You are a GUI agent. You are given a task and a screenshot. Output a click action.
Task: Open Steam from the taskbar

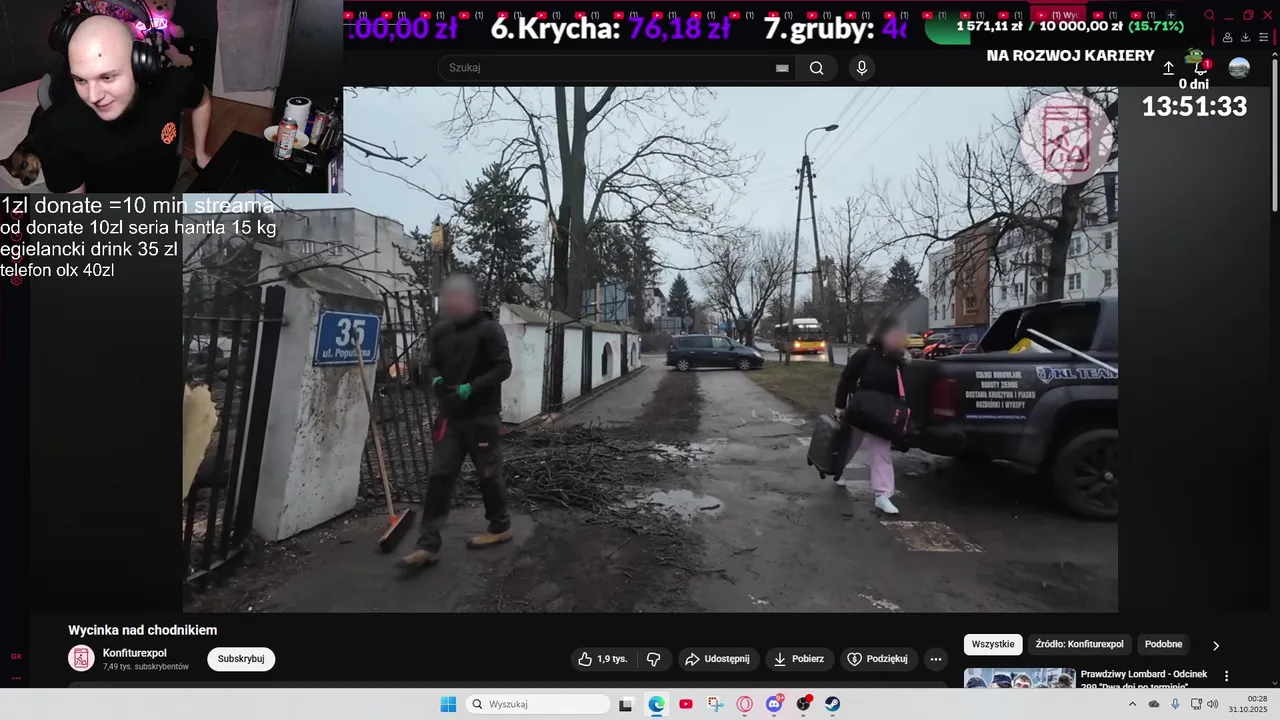click(x=832, y=704)
